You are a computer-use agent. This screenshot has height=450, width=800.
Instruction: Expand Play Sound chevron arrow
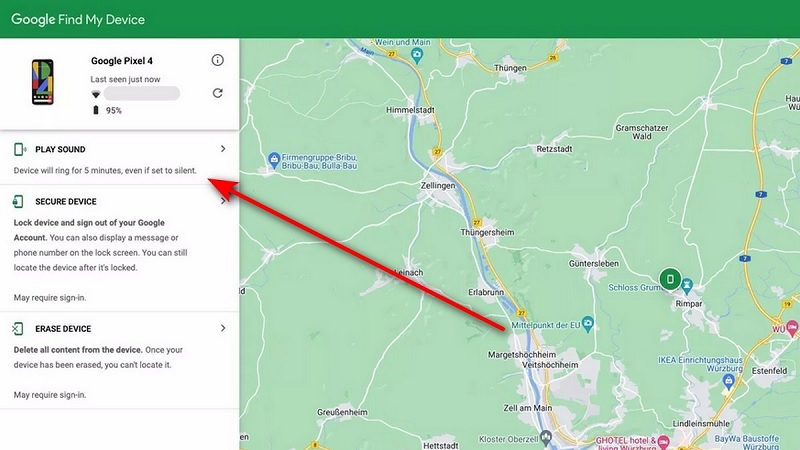[x=223, y=148]
